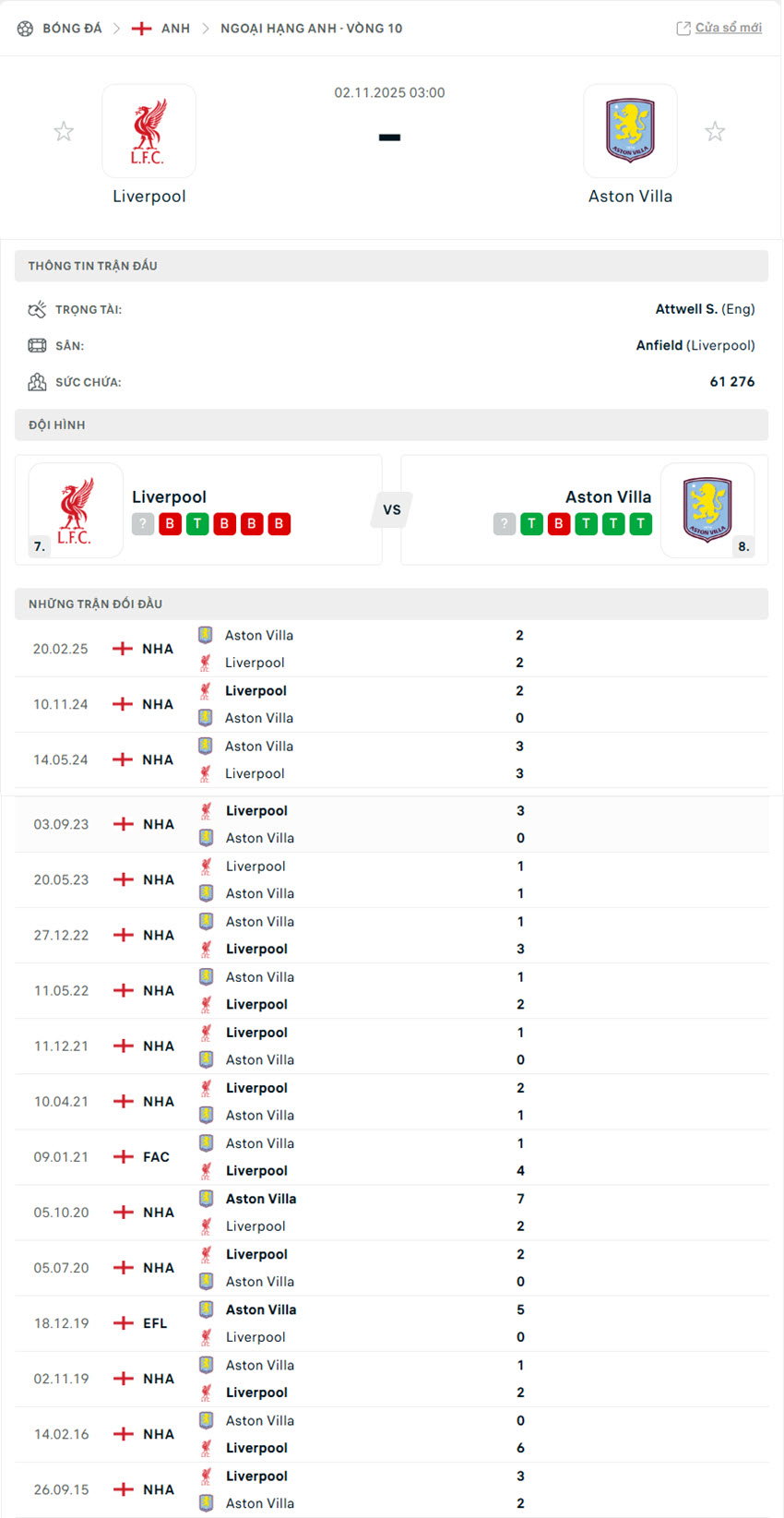The height and width of the screenshot is (1518, 784).
Task: Click the 20.02.25 head-to-head match row
Action: coord(391,648)
